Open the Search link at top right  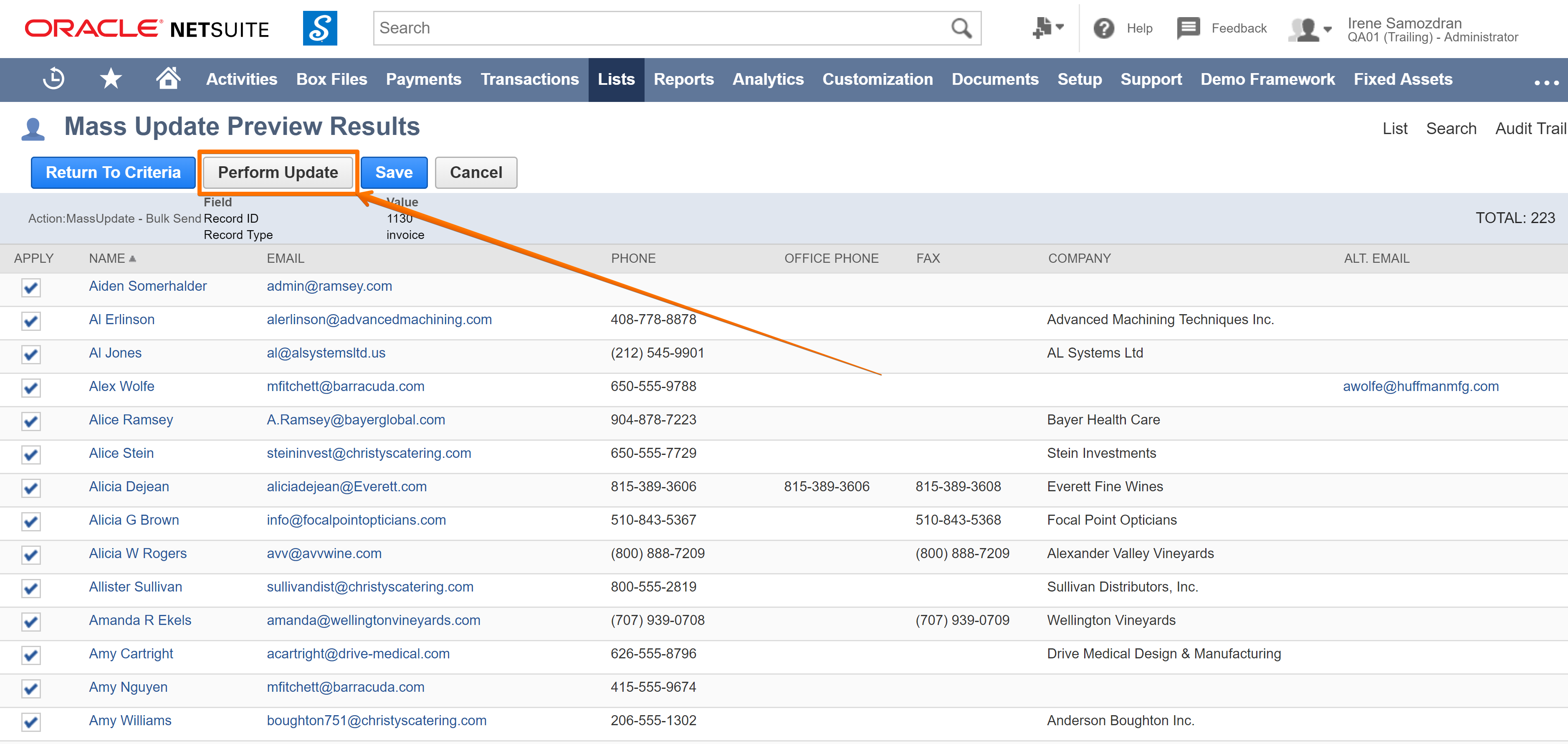coord(1451,129)
